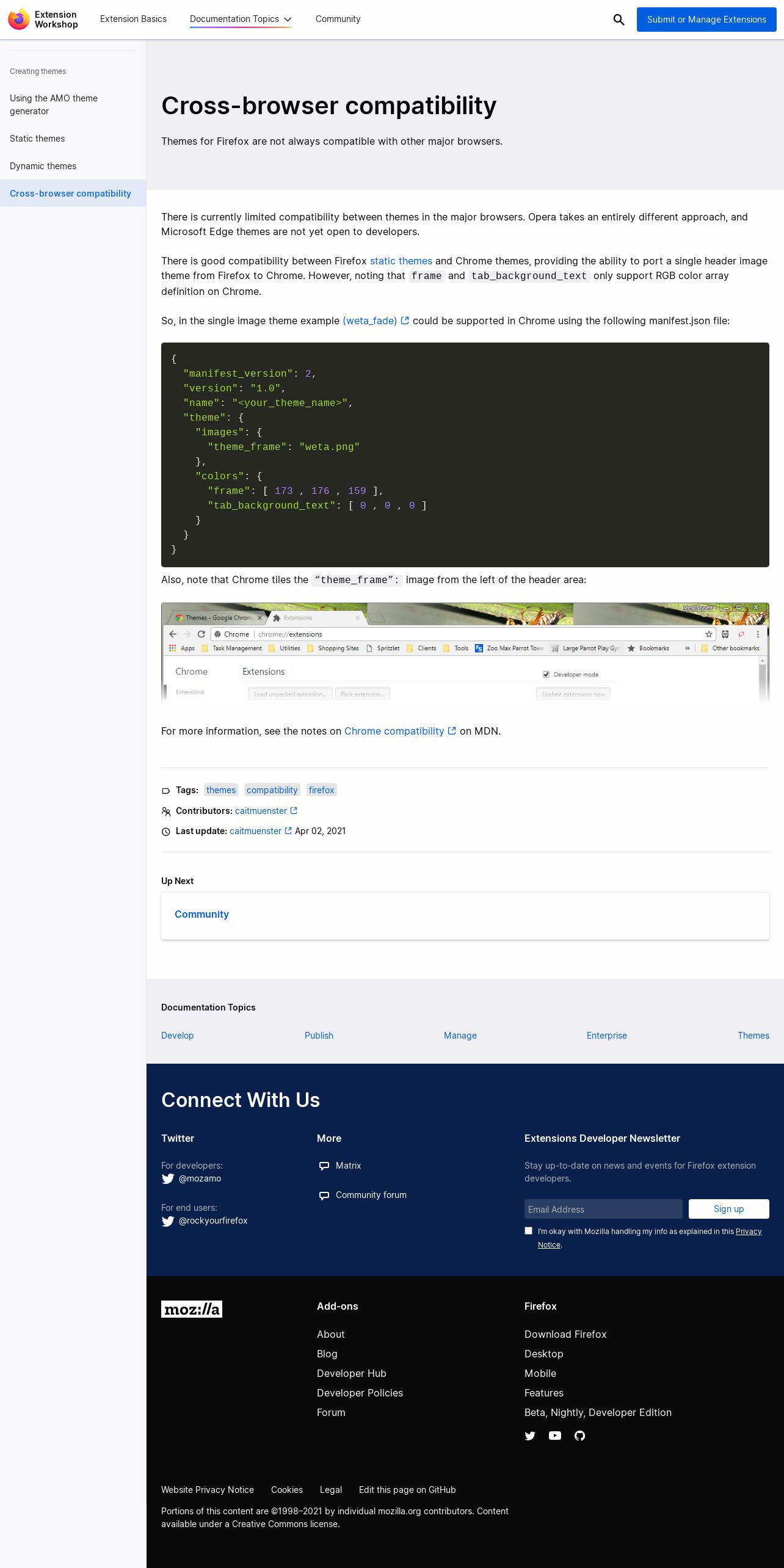The width and height of the screenshot is (784, 1568).
Task: Click the Twitter bird icon beside @mozamo
Action: (x=168, y=1178)
